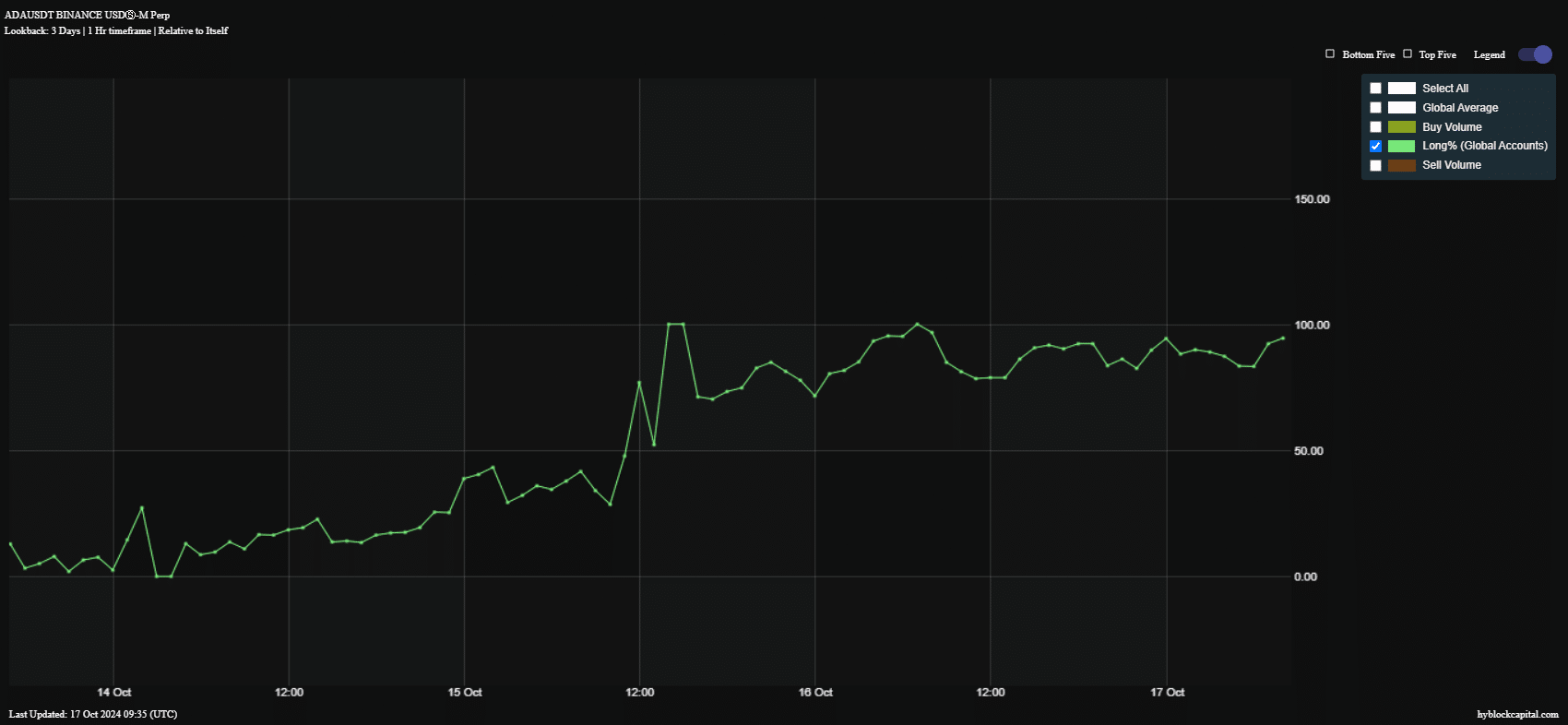Click the ADAUSDT BINANCE chart title
This screenshot has width=1568, height=725.
87,15
